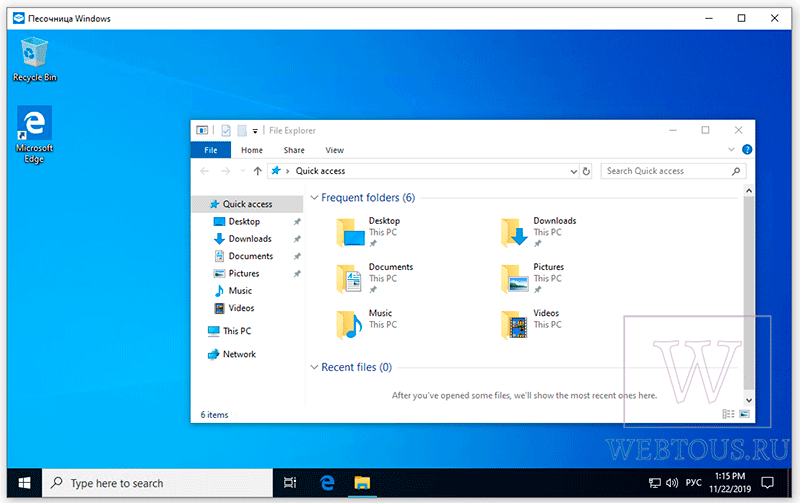This screenshot has width=800, height=503.
Task: Select Music in navigation pane
Action: 240,291
